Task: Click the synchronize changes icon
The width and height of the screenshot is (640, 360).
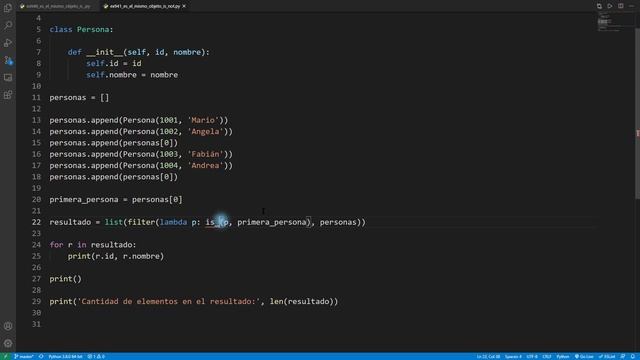Action: (41, 356)
